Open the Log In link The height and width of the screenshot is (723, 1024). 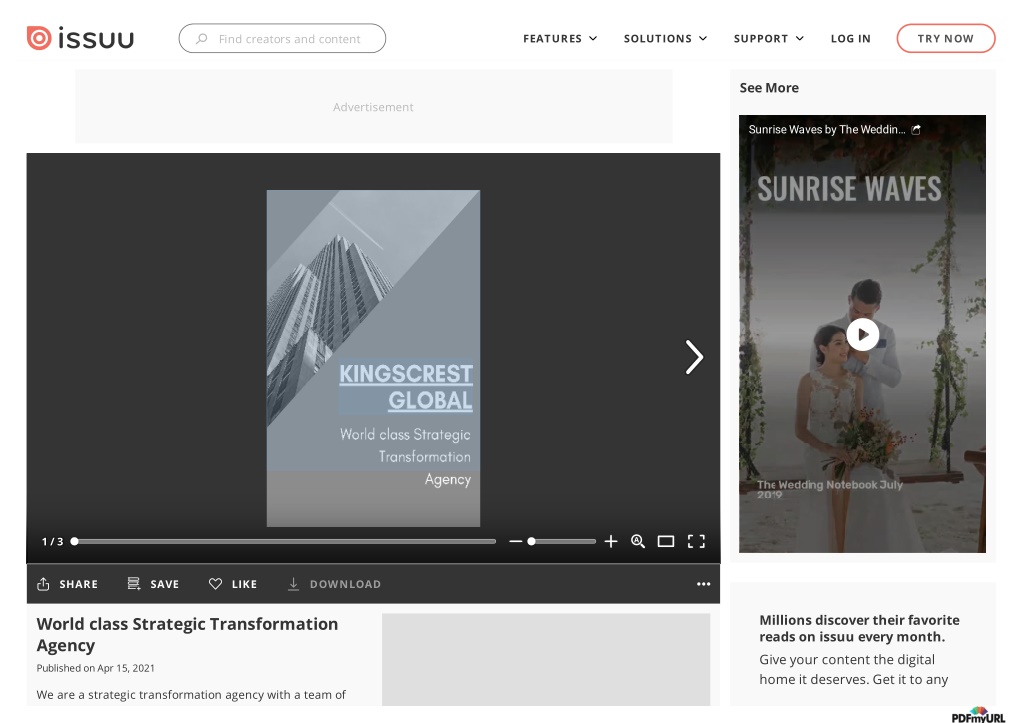tap(850, 39)
